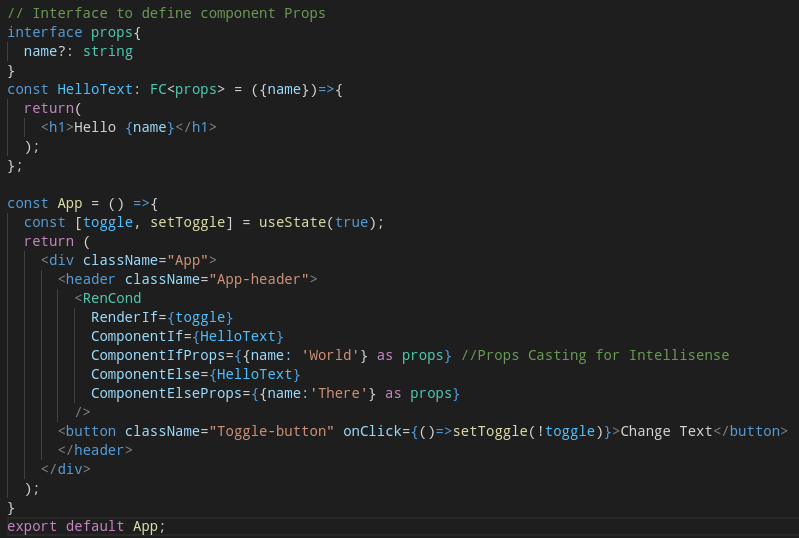This screenshot has width=799, height=538.
Task: Click "FC" in the HelloText declaration
Action: [158, 89]
